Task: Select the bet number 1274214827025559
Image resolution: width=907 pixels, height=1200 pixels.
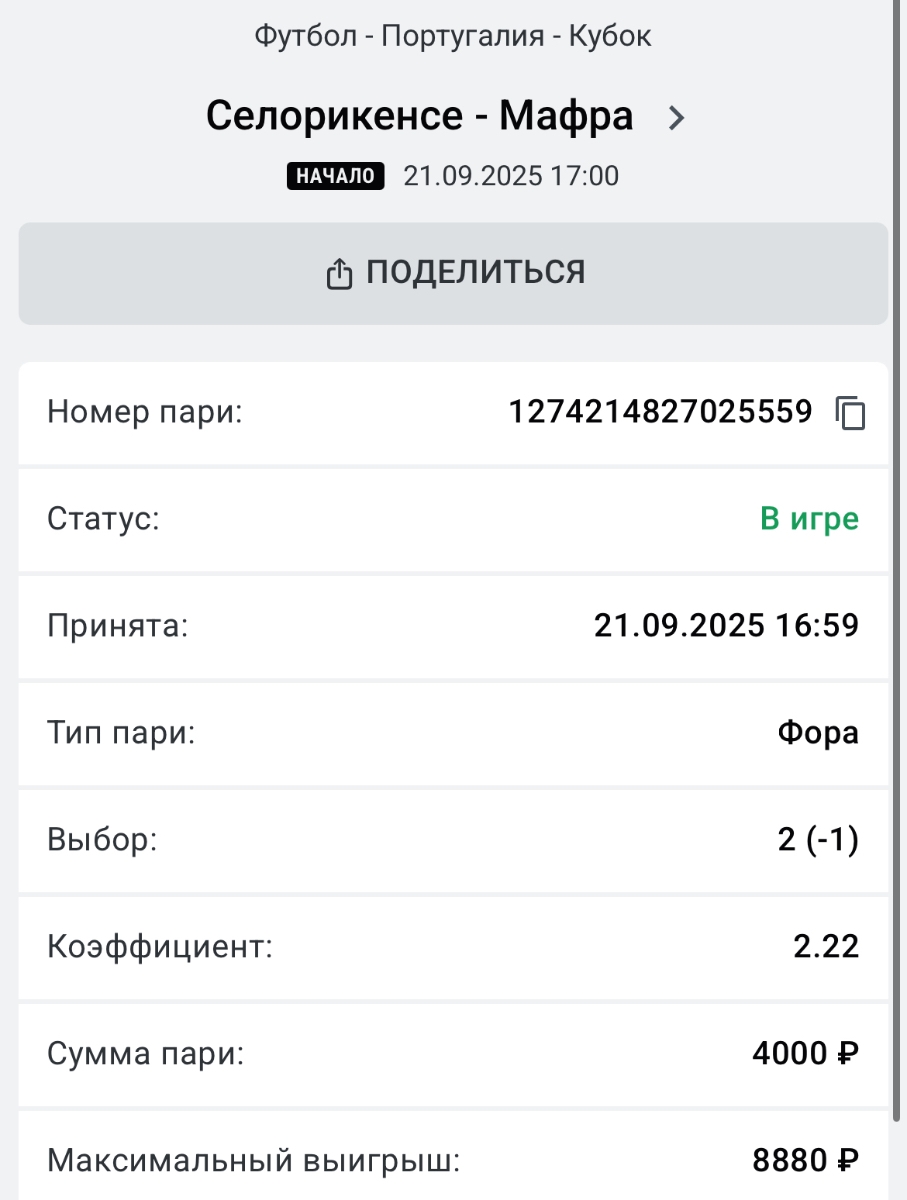Action: pyautogui.click(x=660, y=412)
